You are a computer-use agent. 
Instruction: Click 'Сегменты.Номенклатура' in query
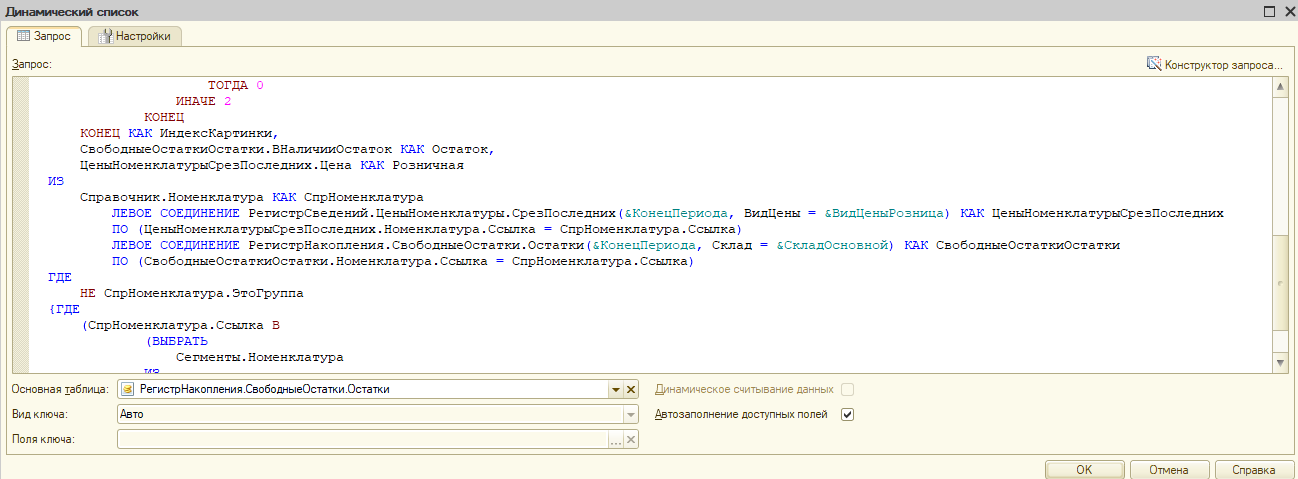[259, 357]
